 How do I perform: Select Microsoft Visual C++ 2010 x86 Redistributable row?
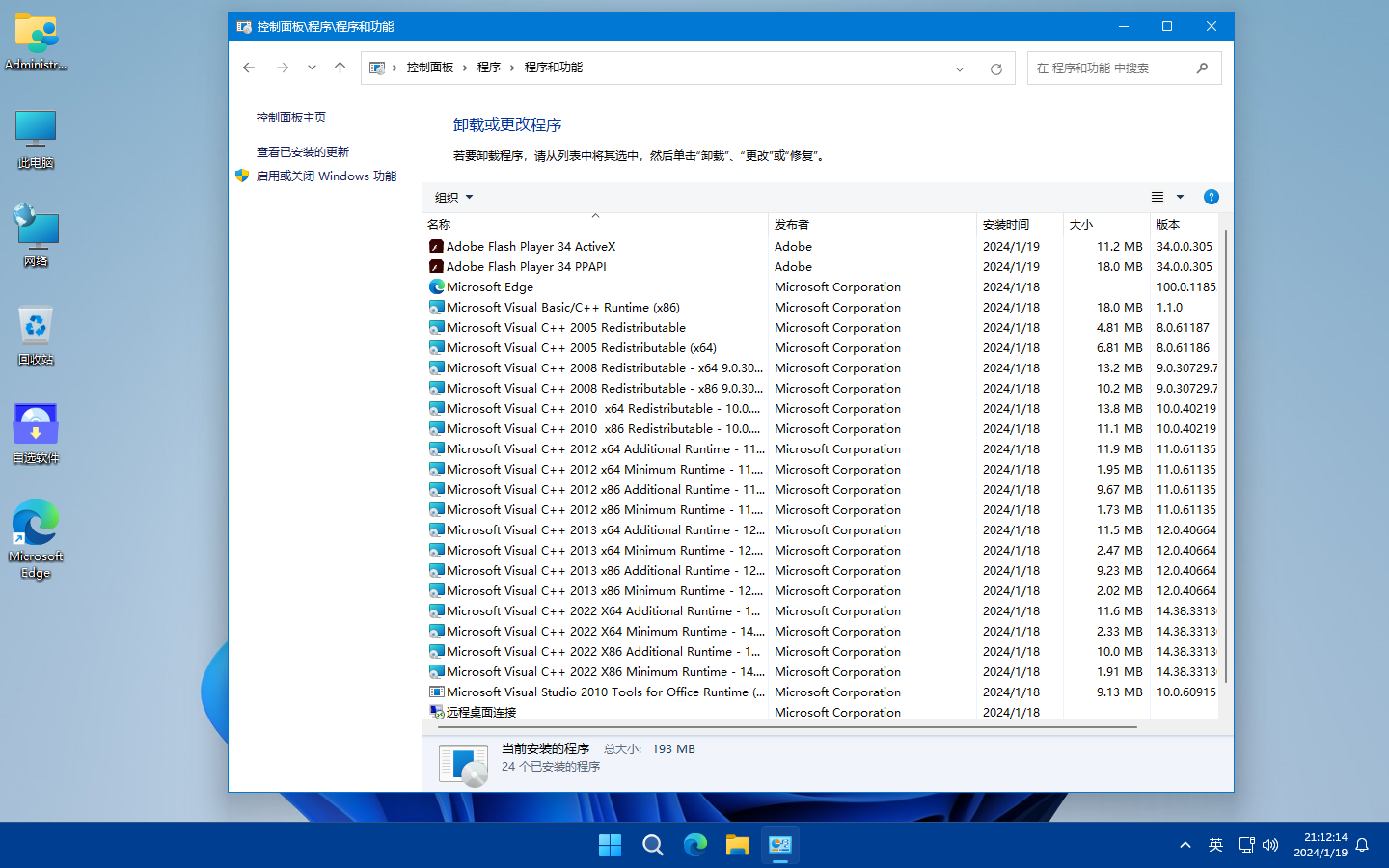pos(820,429)
